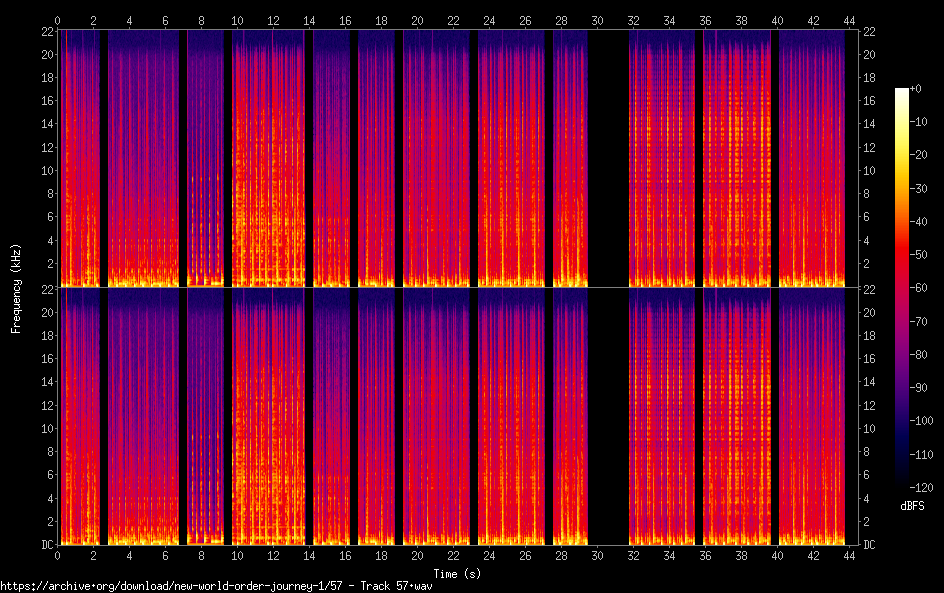Click the 30 second tick on the top time axis
The height and width of the screenshot is (593, 944).
click(596, 20)
